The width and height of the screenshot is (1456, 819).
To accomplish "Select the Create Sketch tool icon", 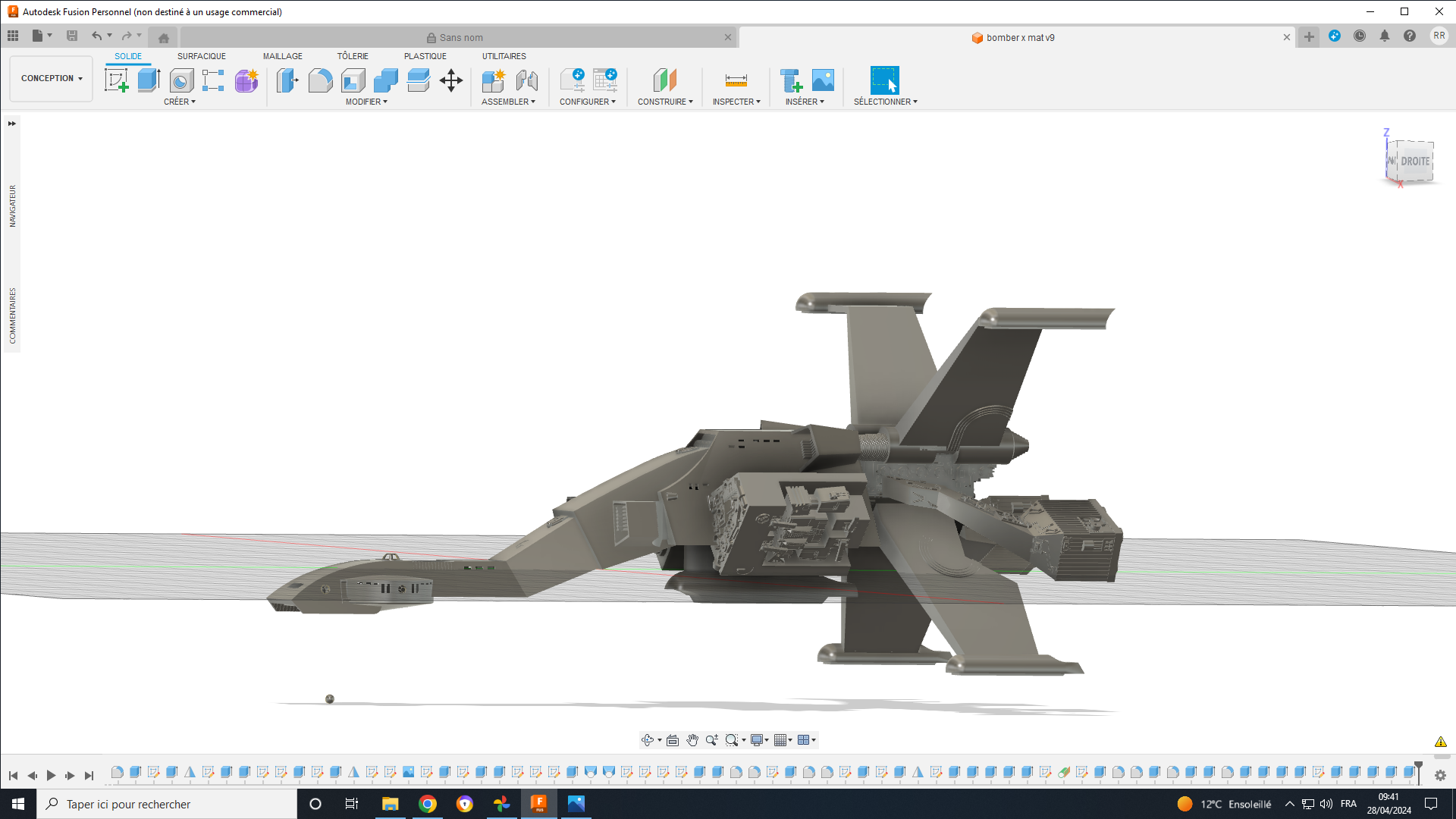I will coord(116,80).
